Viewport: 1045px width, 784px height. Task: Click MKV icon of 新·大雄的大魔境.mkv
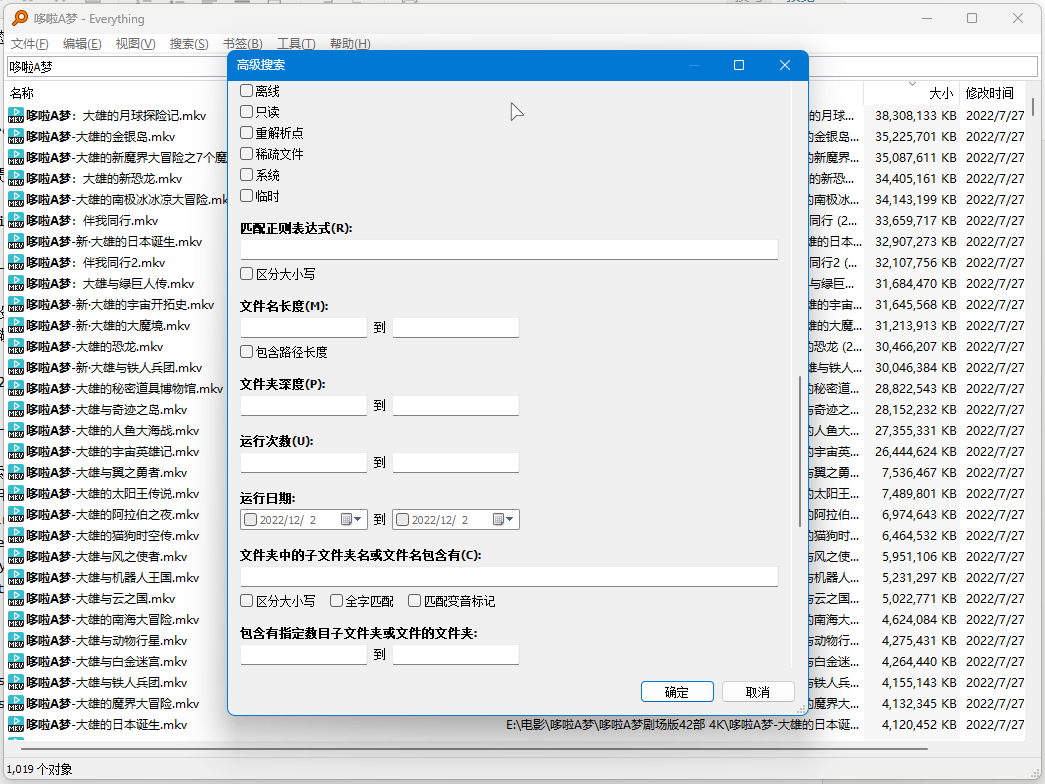pyautogui.click(x=16, y=325)
